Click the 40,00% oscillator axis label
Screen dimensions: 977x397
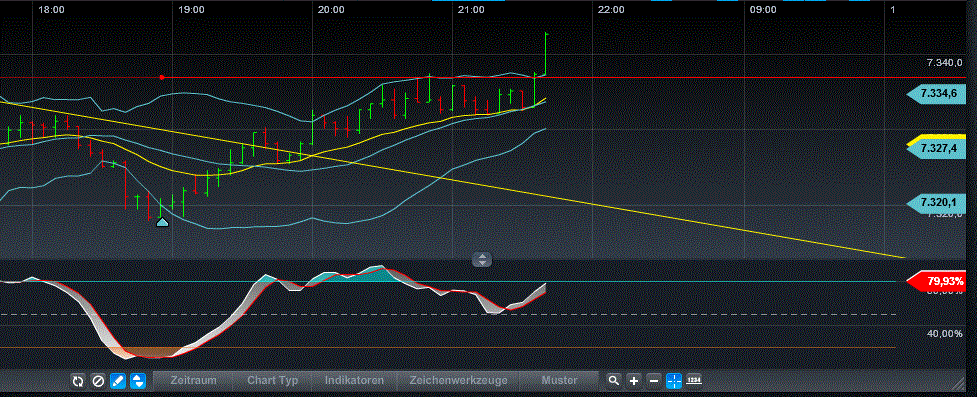coord(945,334)
